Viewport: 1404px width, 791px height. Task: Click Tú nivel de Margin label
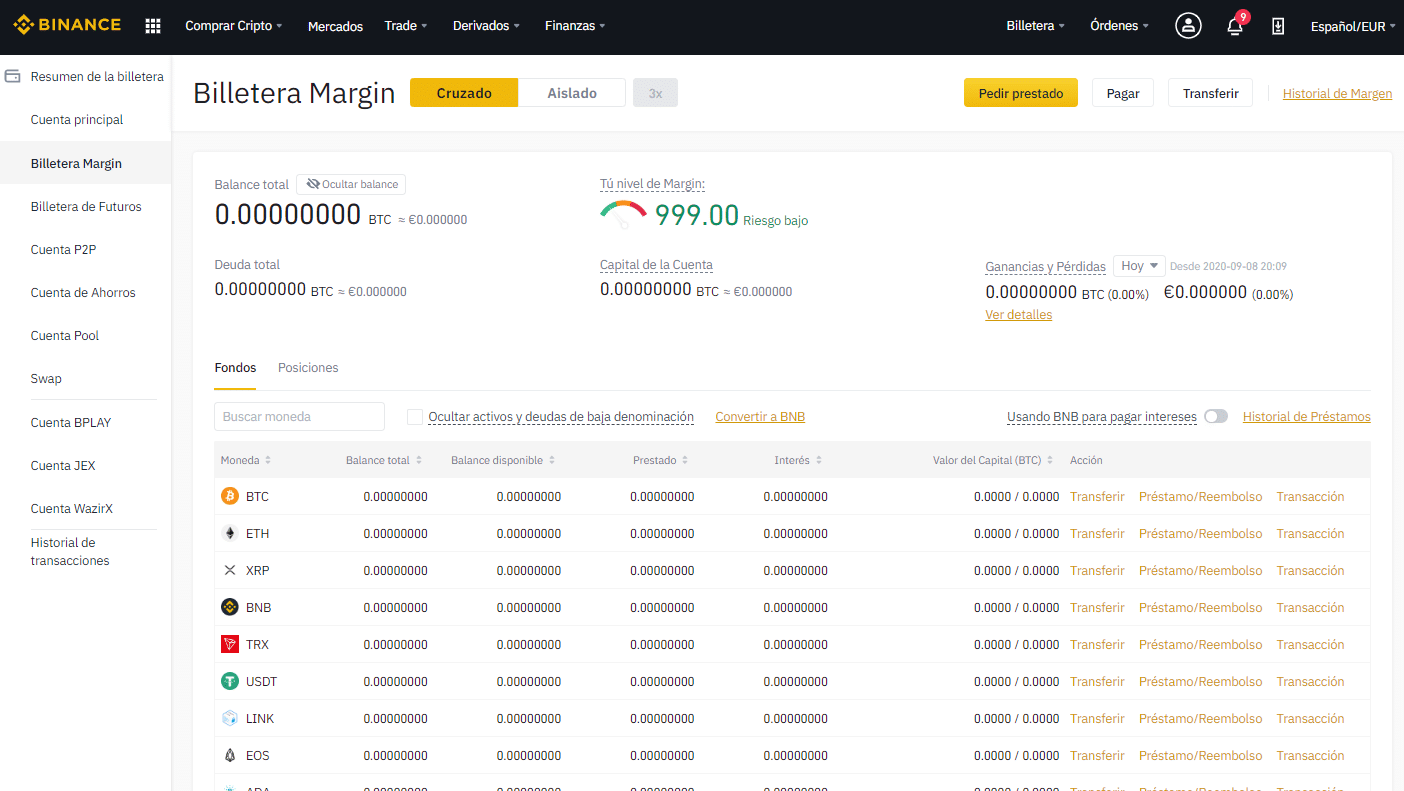tap(652, 184)
